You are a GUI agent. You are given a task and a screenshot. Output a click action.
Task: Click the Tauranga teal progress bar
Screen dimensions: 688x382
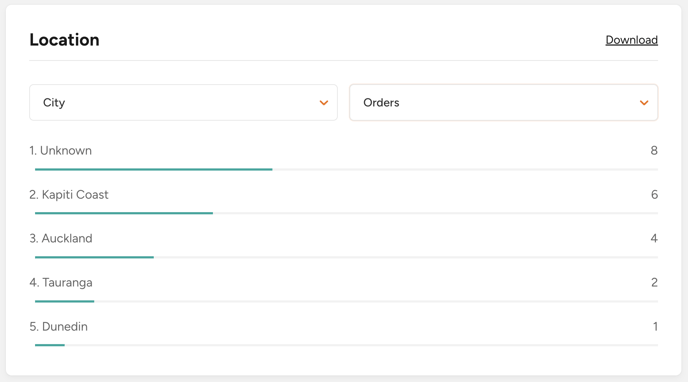tap(64, 301)
